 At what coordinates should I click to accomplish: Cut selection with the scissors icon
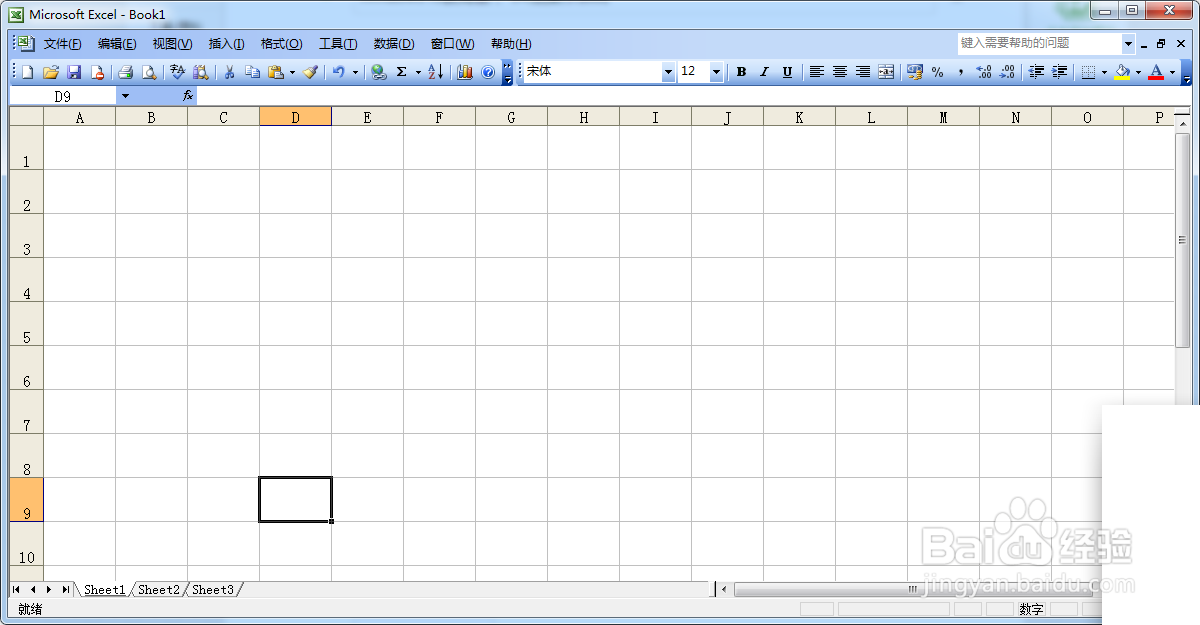[230, 72]
